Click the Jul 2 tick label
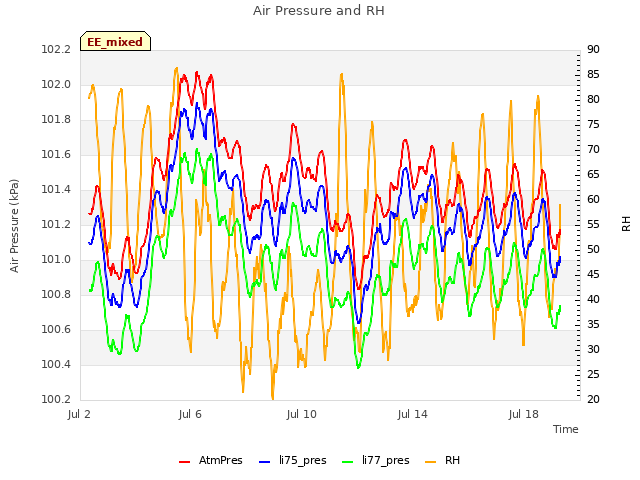This screenshot has height=480, width=640. pyautogui.click(x=79, y=415)
